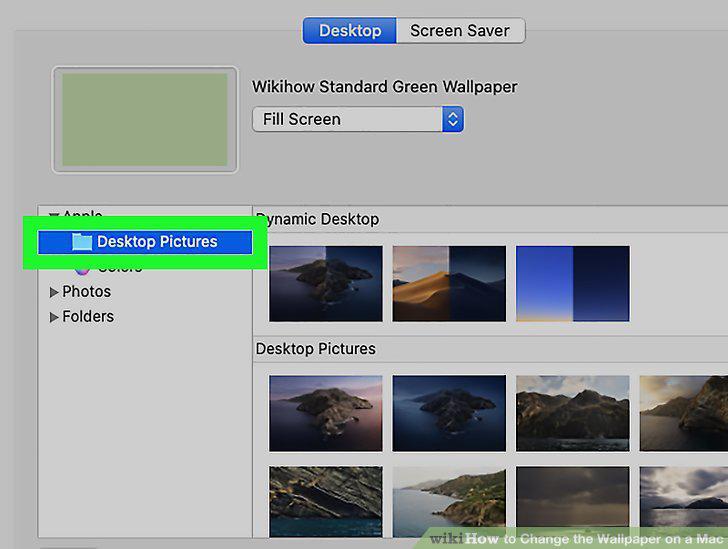Expand the Photos disclosure triangle
Viewport: 728px width, 549px height.
click(54, 292)
